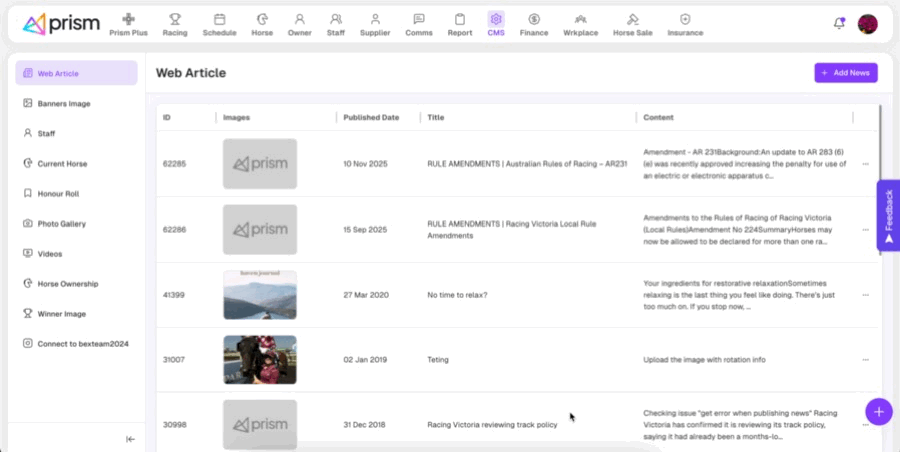900x452 pixels.
Task: Select Honour Roll in sidebar
Action: point(58,193)
